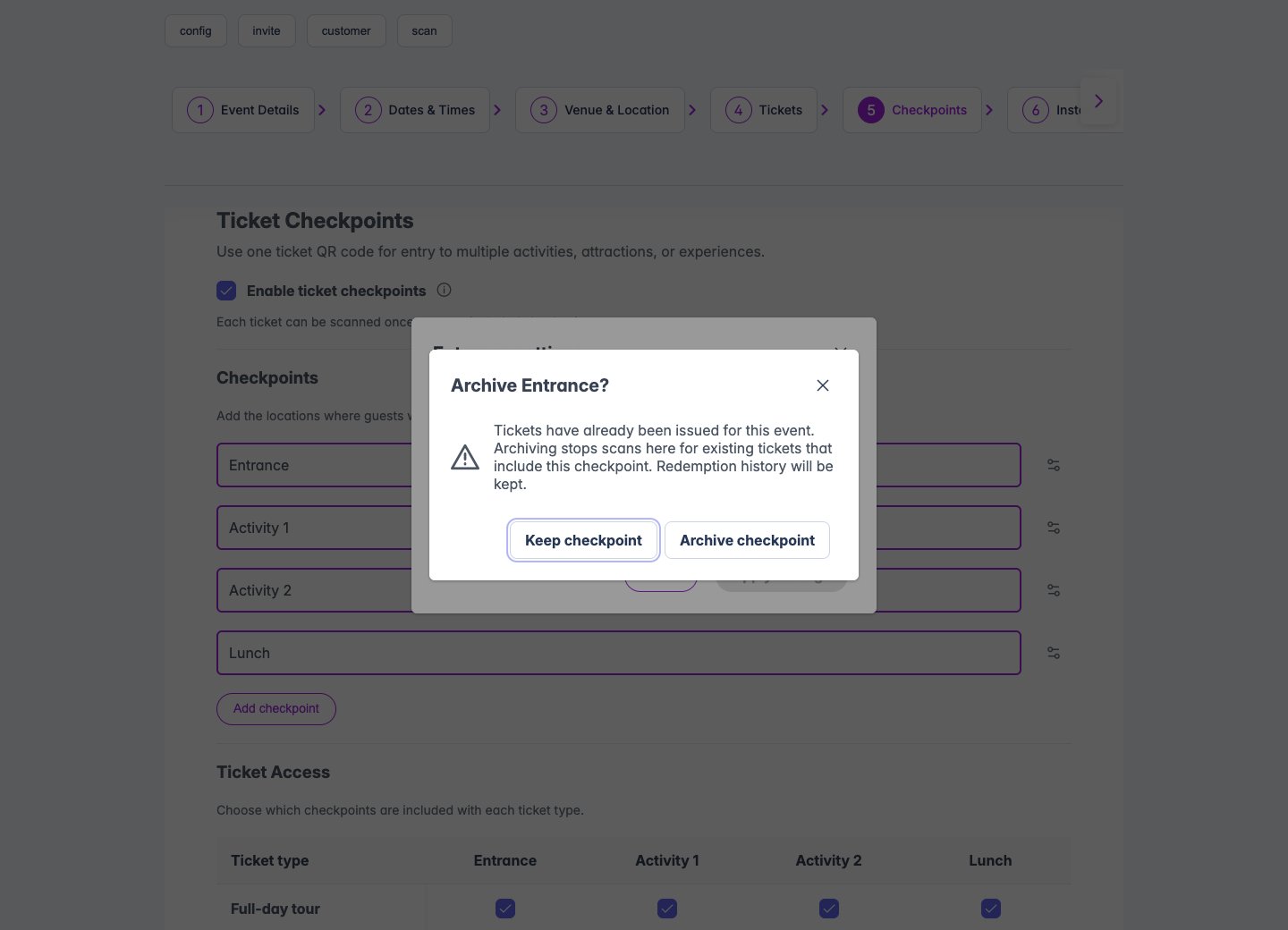Go to Event Details step
The height and width of the screenshot is (930, 1288).
[243, 110]
